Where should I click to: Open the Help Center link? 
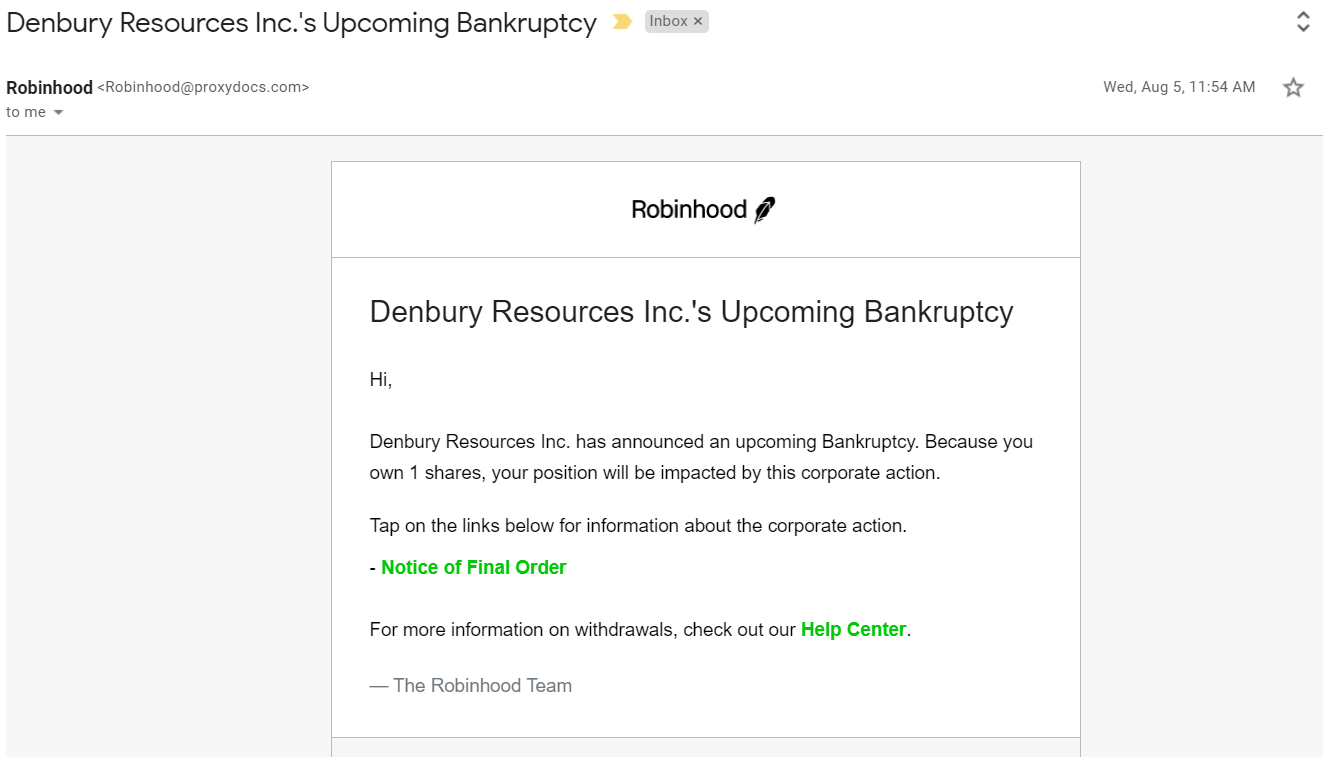(x=853, y=629)
